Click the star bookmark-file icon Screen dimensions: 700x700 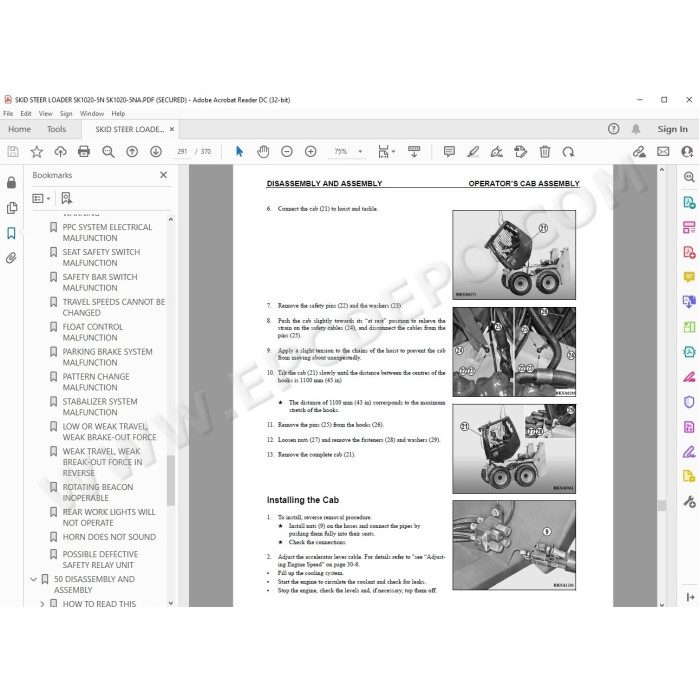tap(37, 152)
